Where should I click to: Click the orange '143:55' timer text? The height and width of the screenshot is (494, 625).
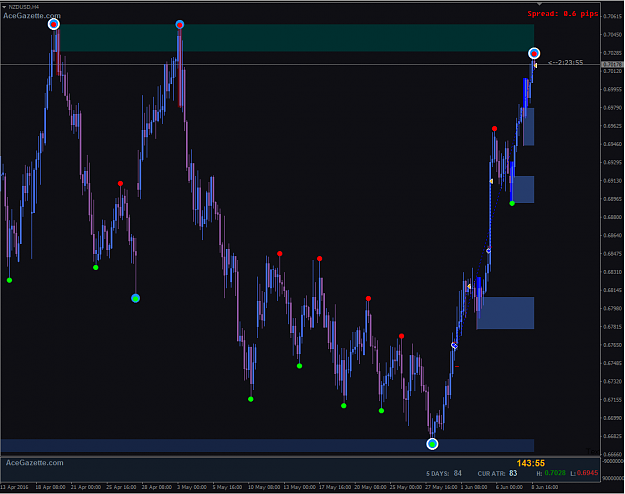click(531, 463)
